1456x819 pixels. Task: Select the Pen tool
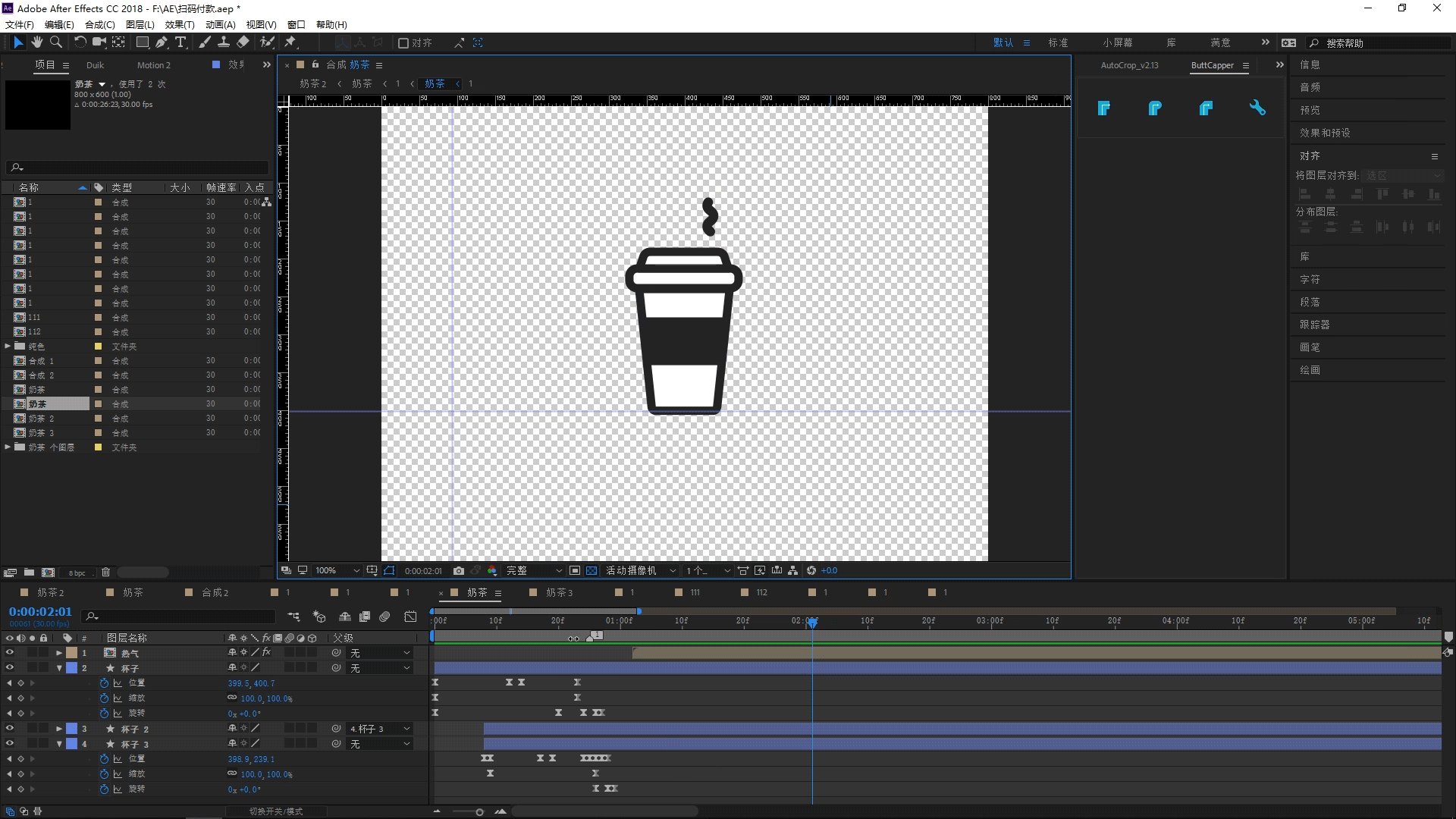click(x=162, y=42)
